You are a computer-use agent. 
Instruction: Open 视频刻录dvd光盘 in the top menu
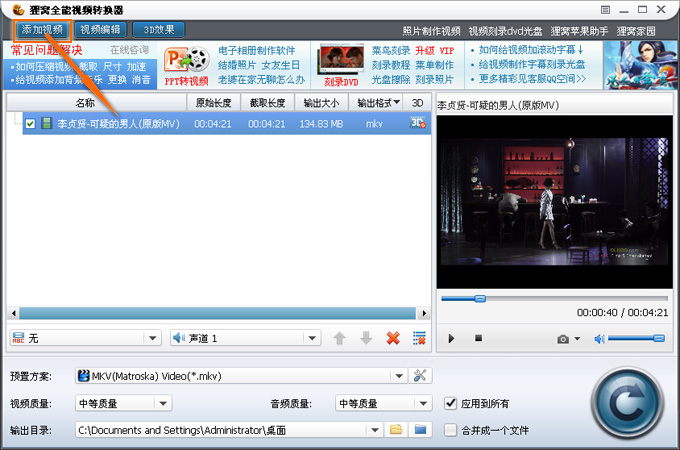pyautogui.click(x=505, y=31)
